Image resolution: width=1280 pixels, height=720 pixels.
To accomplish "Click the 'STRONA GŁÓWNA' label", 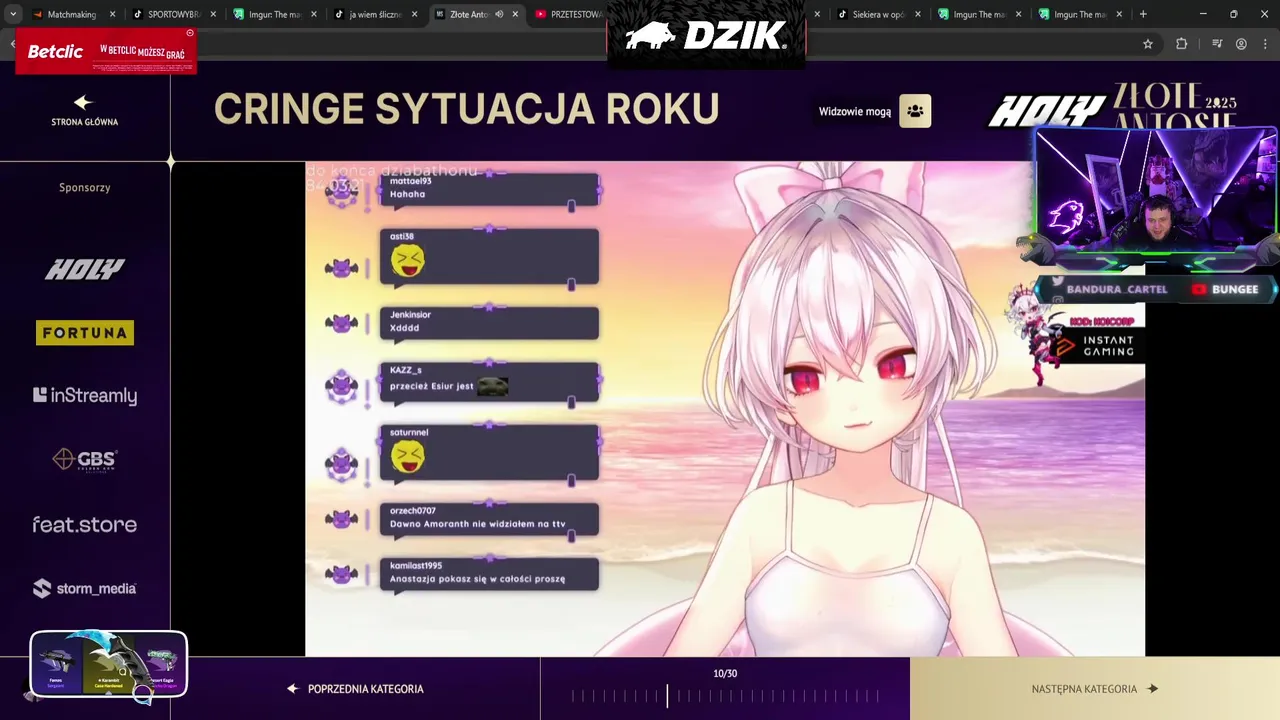I will pyautogui.click(x=85, y=122).
